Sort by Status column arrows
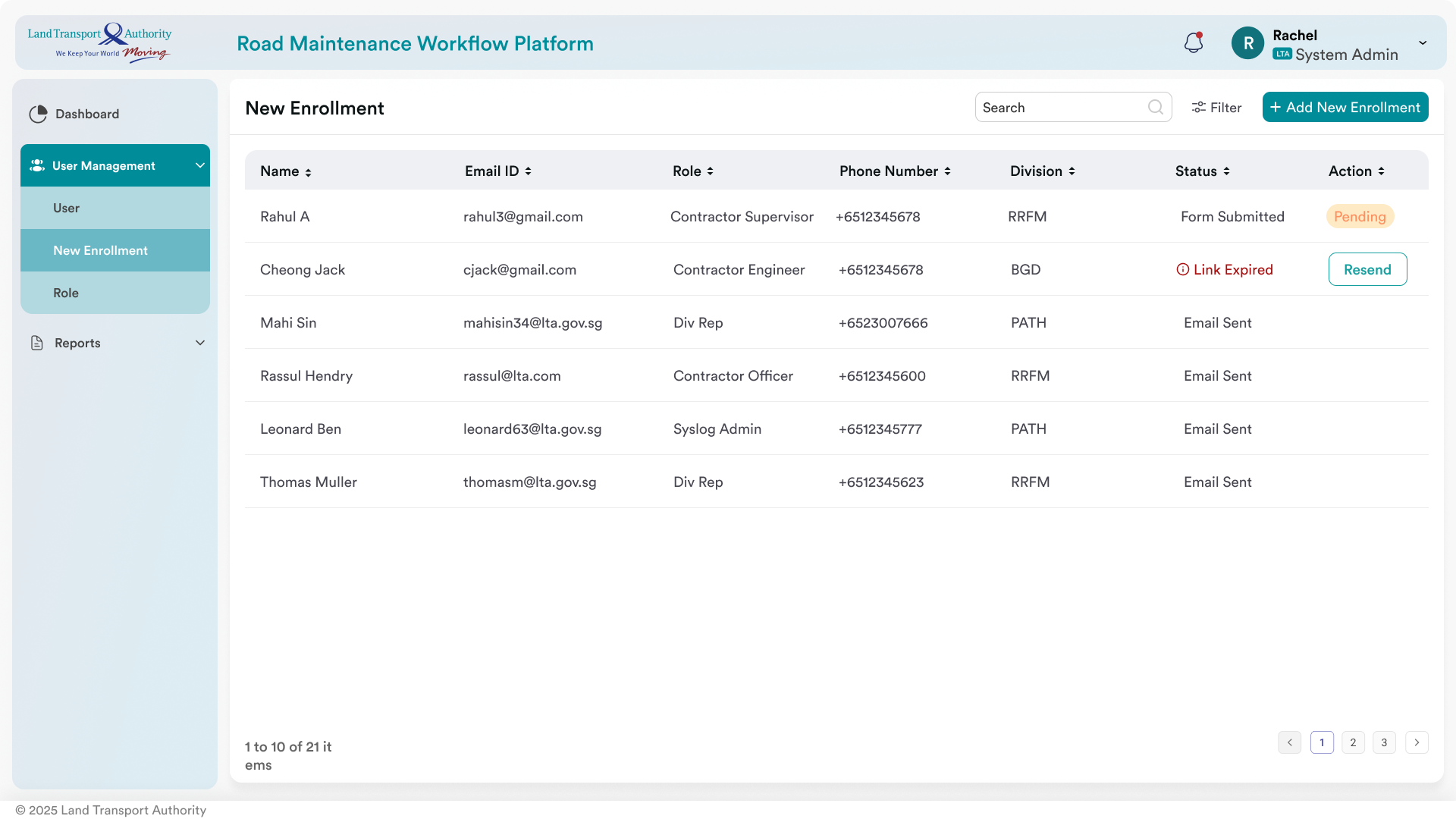The height and width of the screenshot is (819, 1456). pos(1226,171)
